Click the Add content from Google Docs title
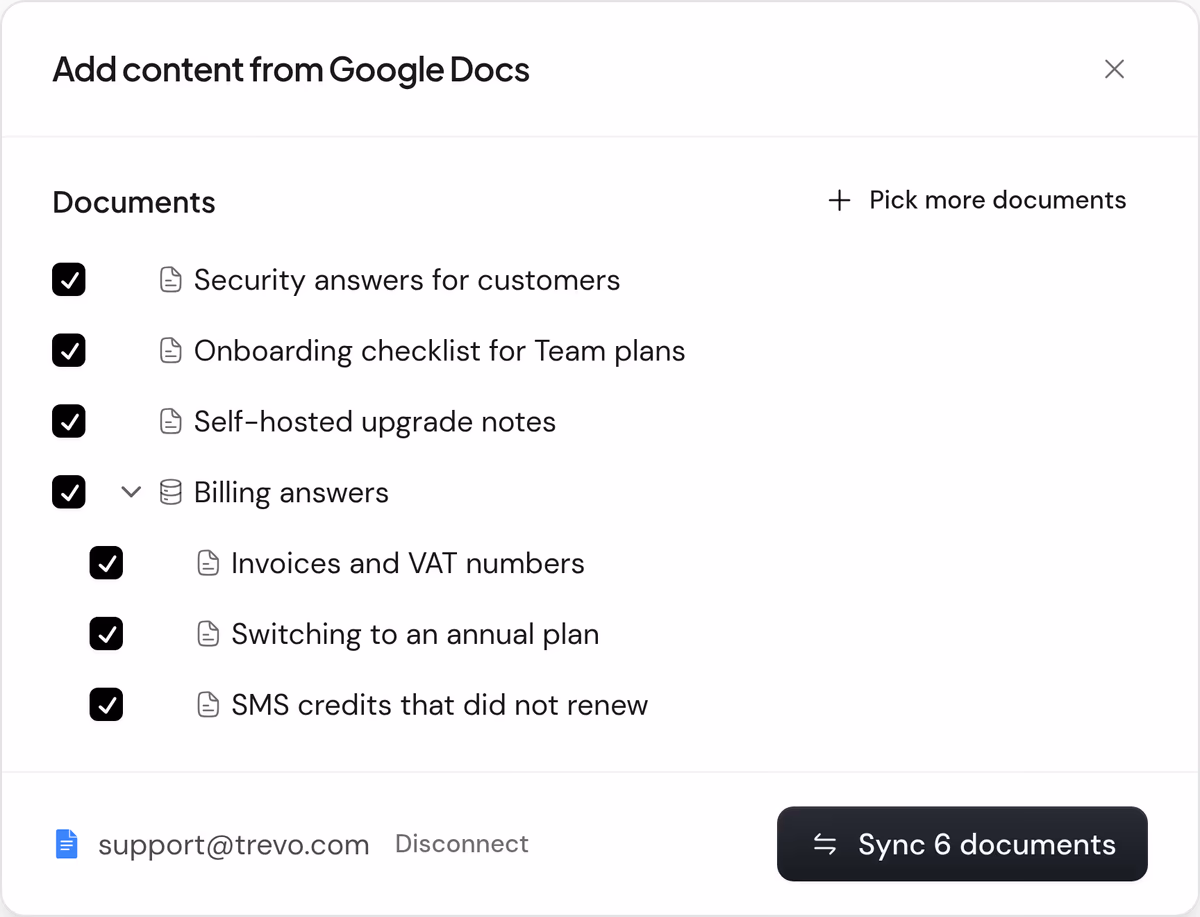Image resolution: width=1200 pixels, height=917 pixels. coord(291,70)
